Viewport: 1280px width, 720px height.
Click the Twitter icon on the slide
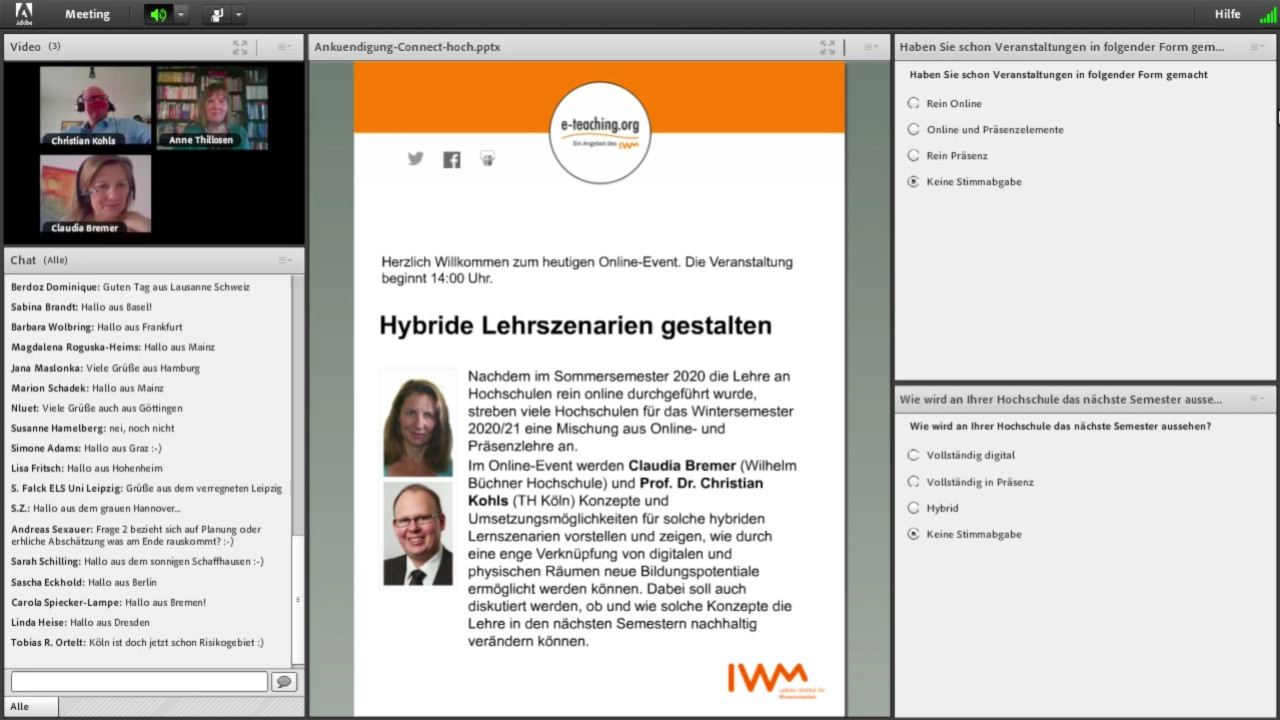(x=415, y=158)
